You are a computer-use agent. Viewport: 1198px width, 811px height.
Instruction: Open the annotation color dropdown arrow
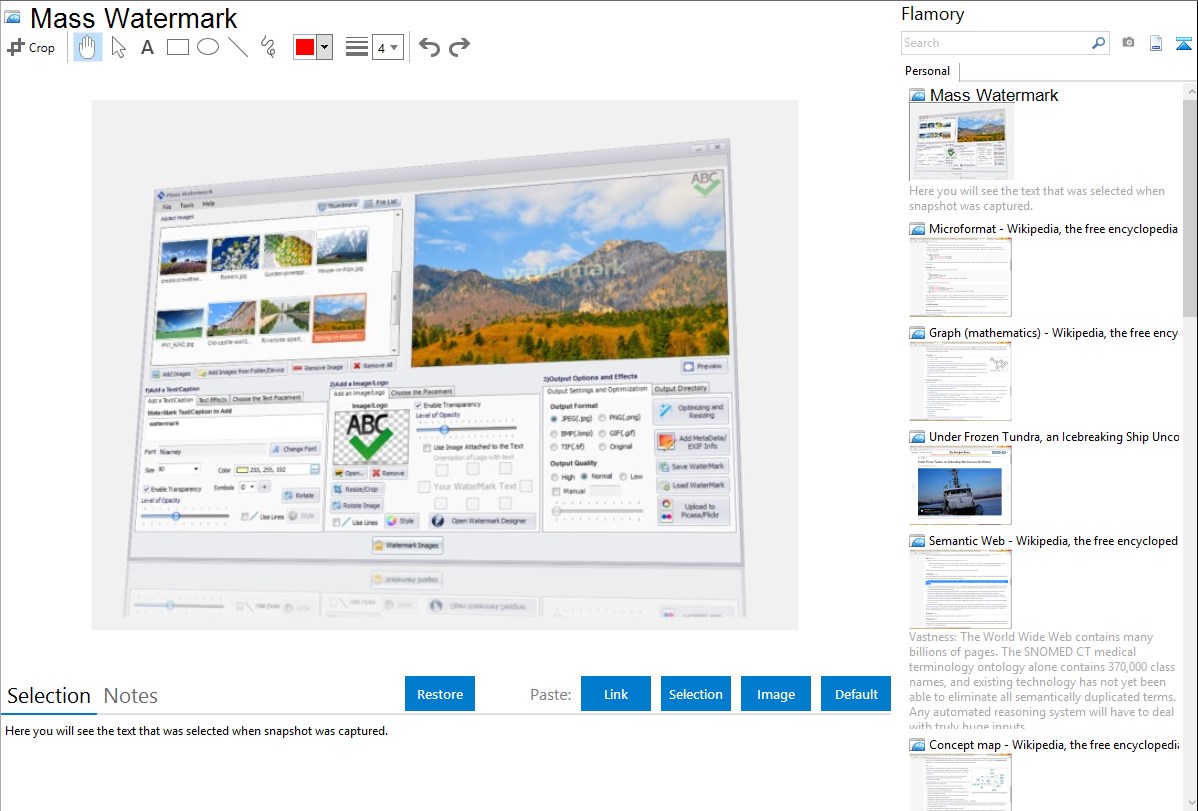click(x=325, y=47)
